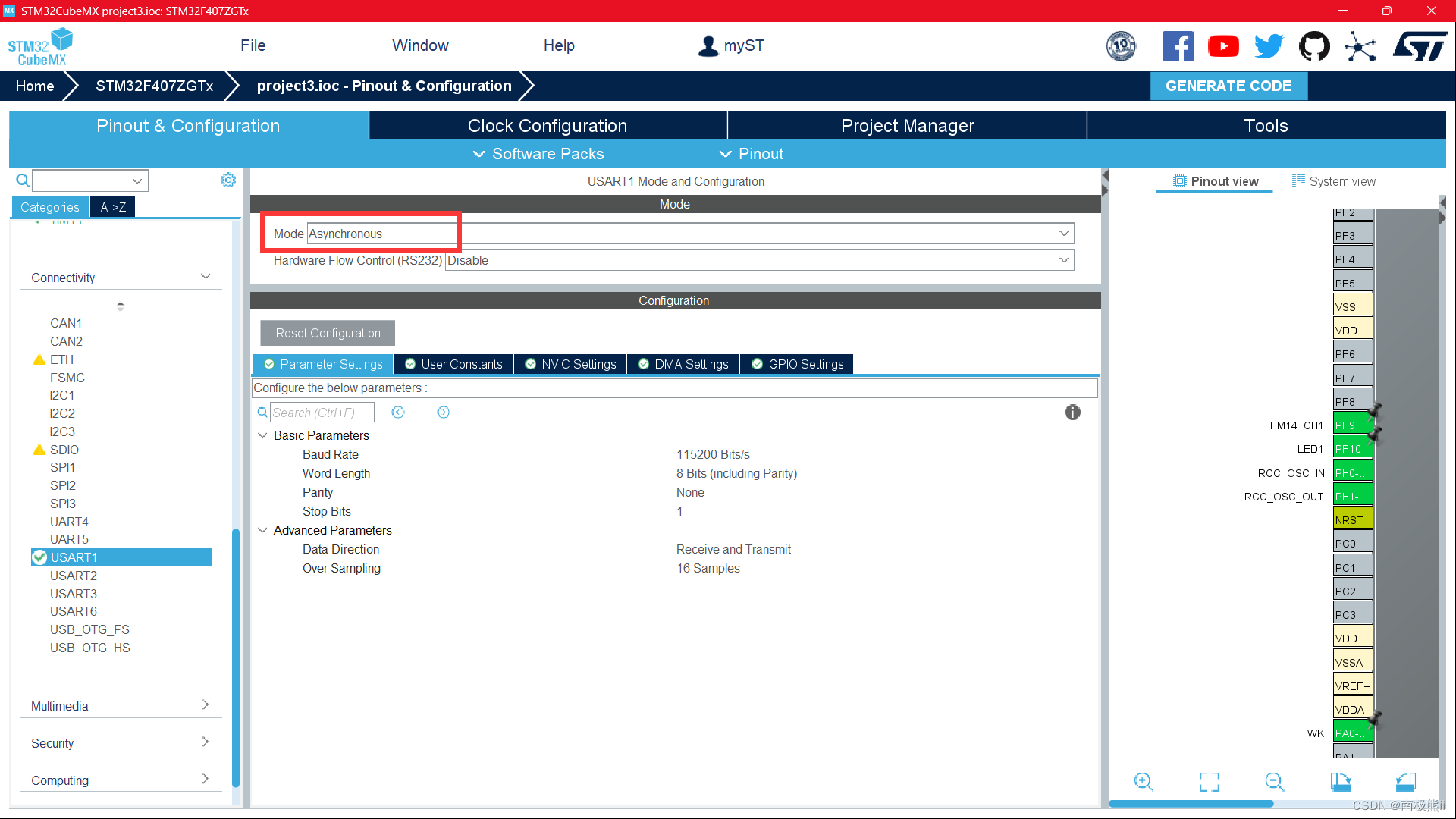Click the zoom in icon in pinout view
This screenshot has width=1456, height=819.
1144,782
